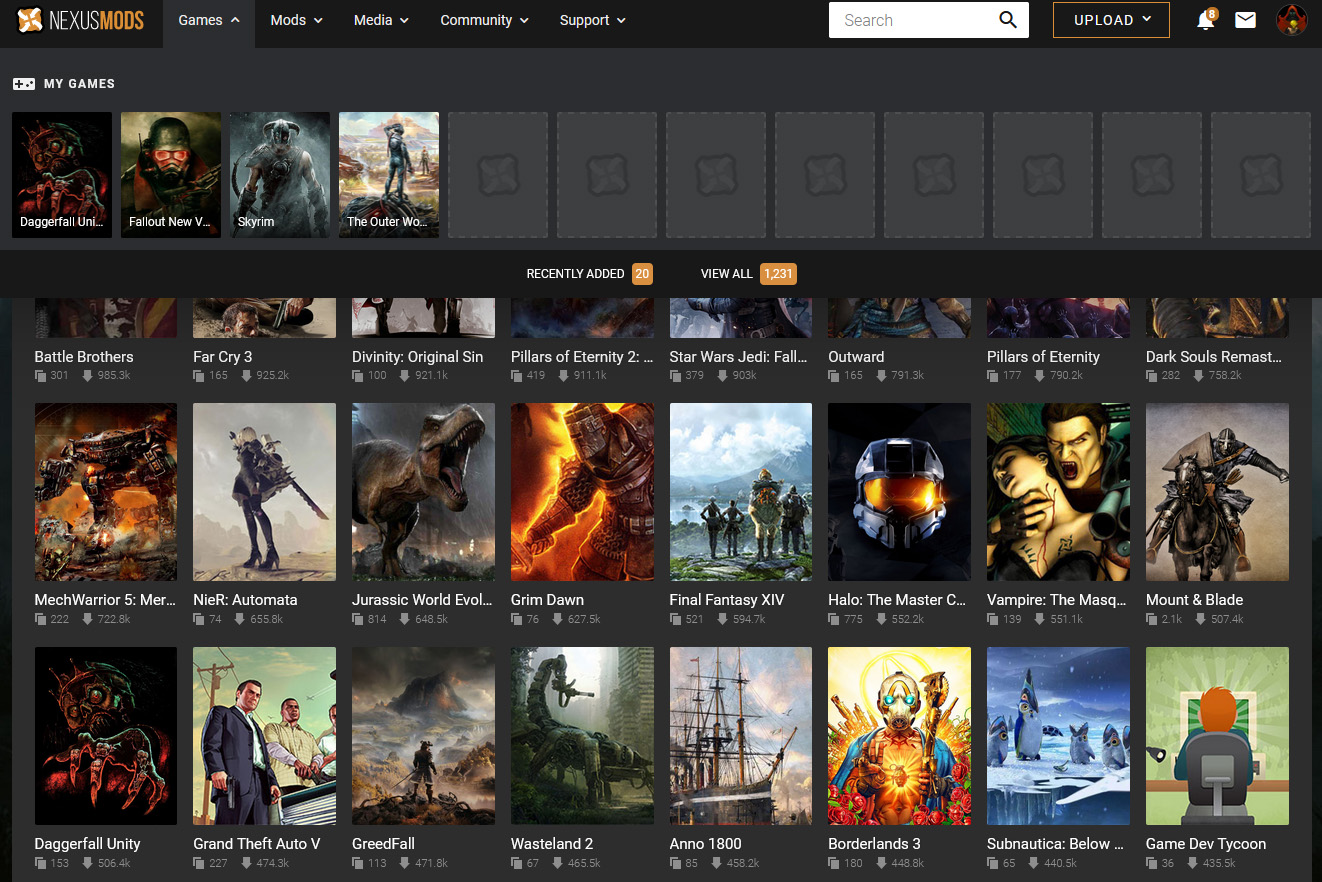Open the Pillars of Eternity title link
The image size is (1322, 882).
(1044, 356)
